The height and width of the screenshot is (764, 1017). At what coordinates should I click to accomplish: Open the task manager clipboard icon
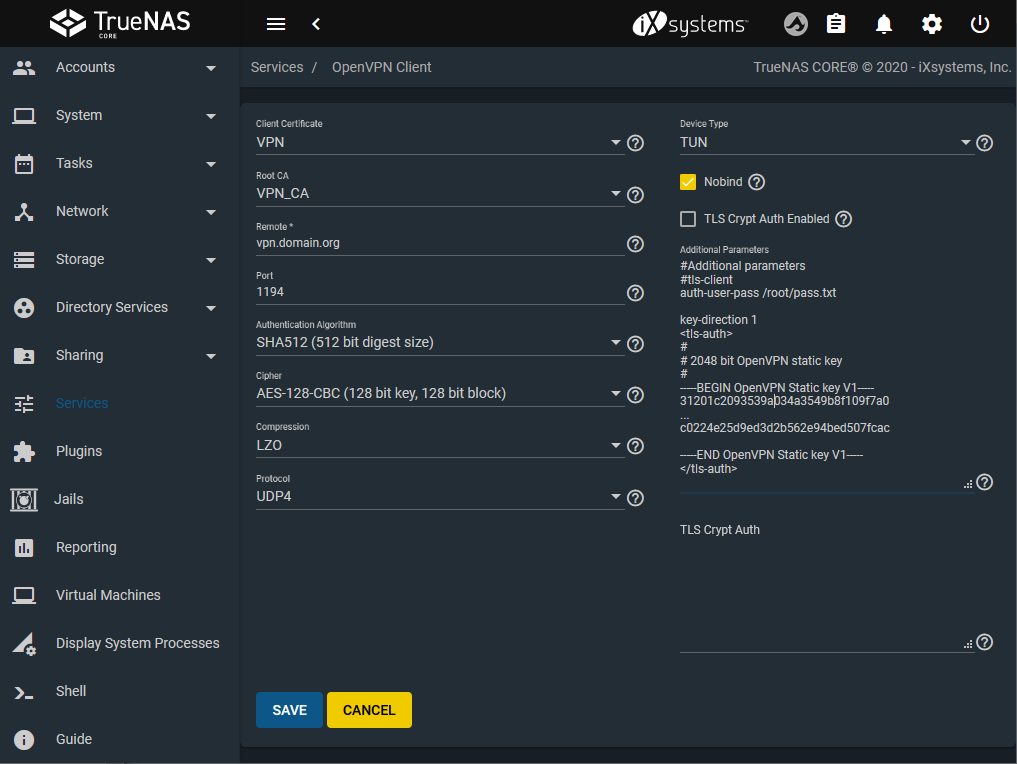tap(836, 24)
